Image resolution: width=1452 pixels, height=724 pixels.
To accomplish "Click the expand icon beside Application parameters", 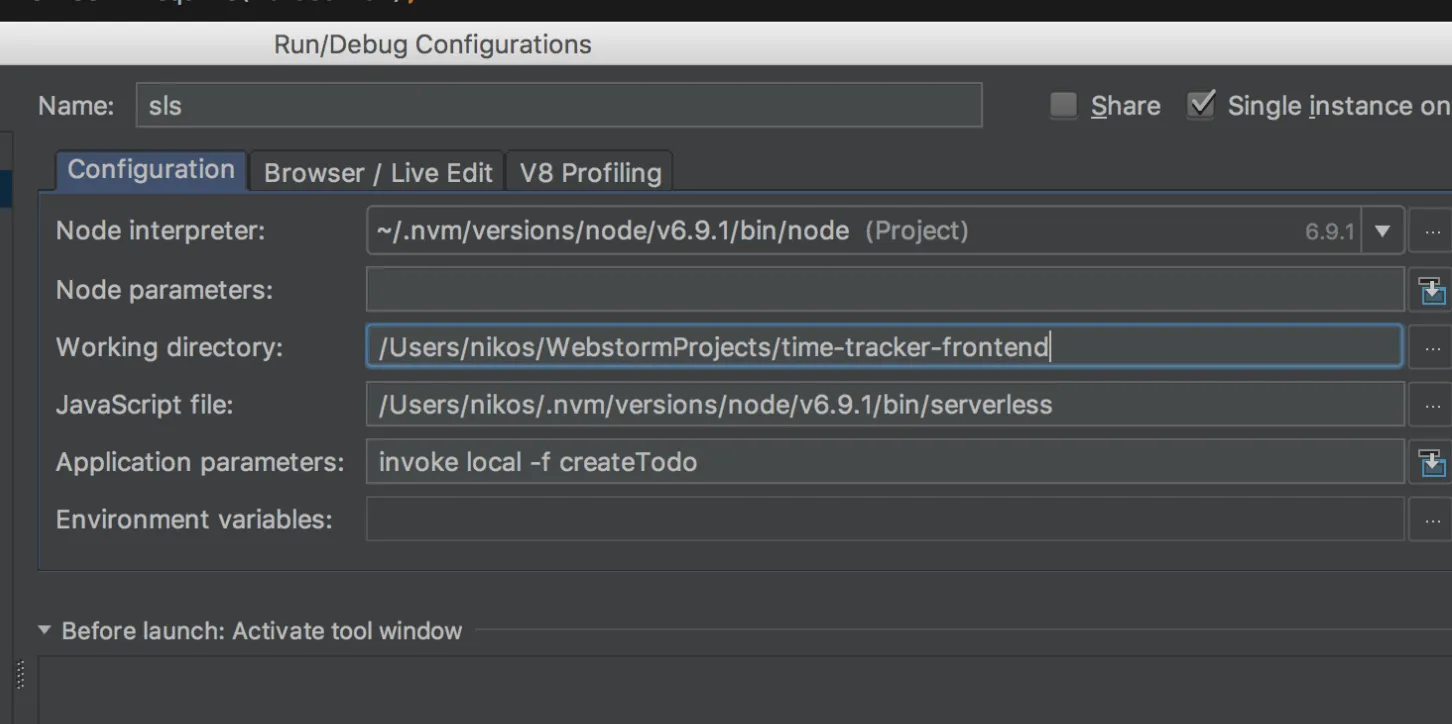I will [1432, 462].
